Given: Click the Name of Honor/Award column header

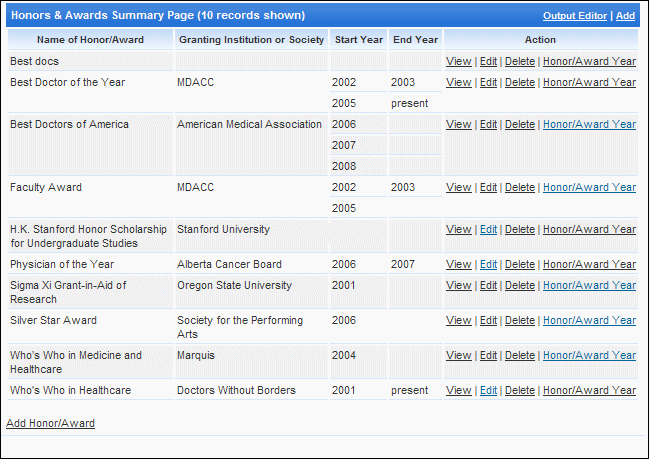Looking at the screenshot, I should [90, 40].
